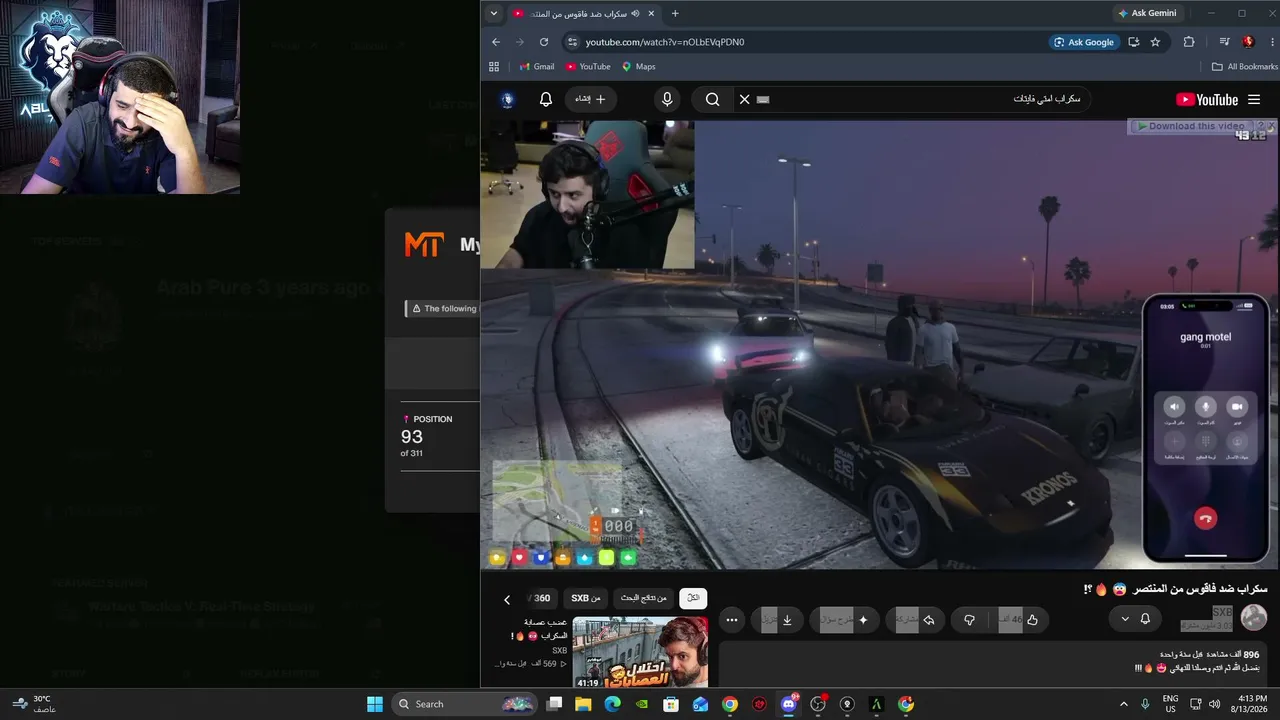Show more filter chips with the arrow
The height and width of the screenshot is (720, 1280).
(x=507, y=599)
